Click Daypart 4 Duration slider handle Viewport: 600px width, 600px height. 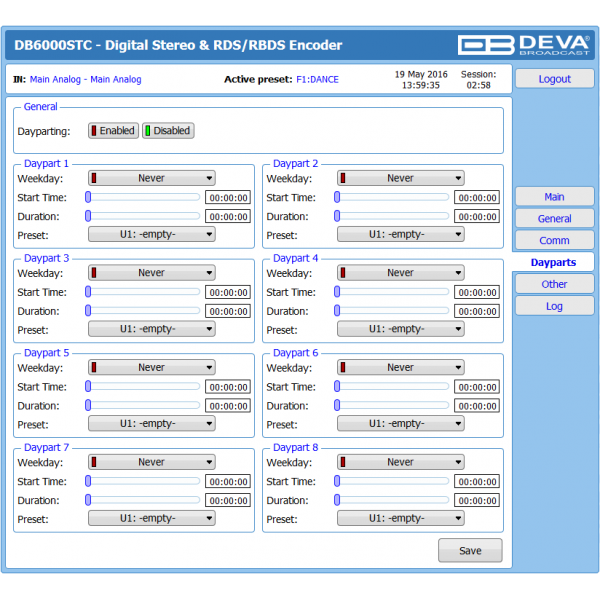(x=337, y=311)
